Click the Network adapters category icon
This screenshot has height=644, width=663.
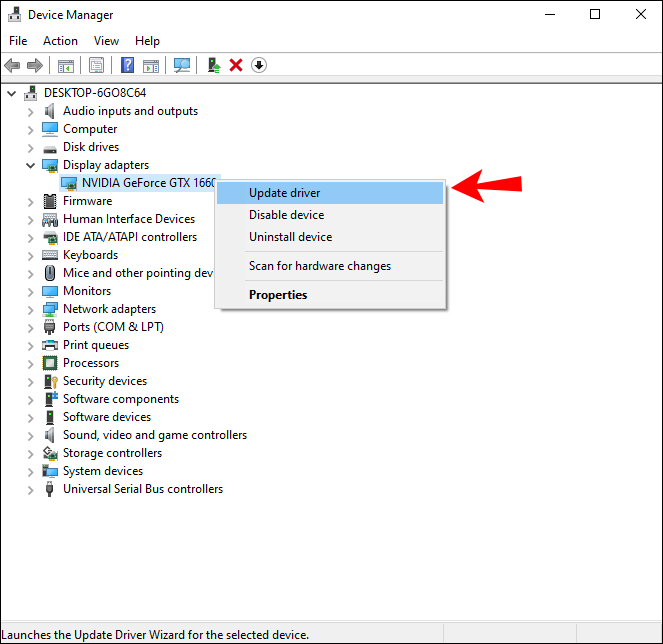50,310
